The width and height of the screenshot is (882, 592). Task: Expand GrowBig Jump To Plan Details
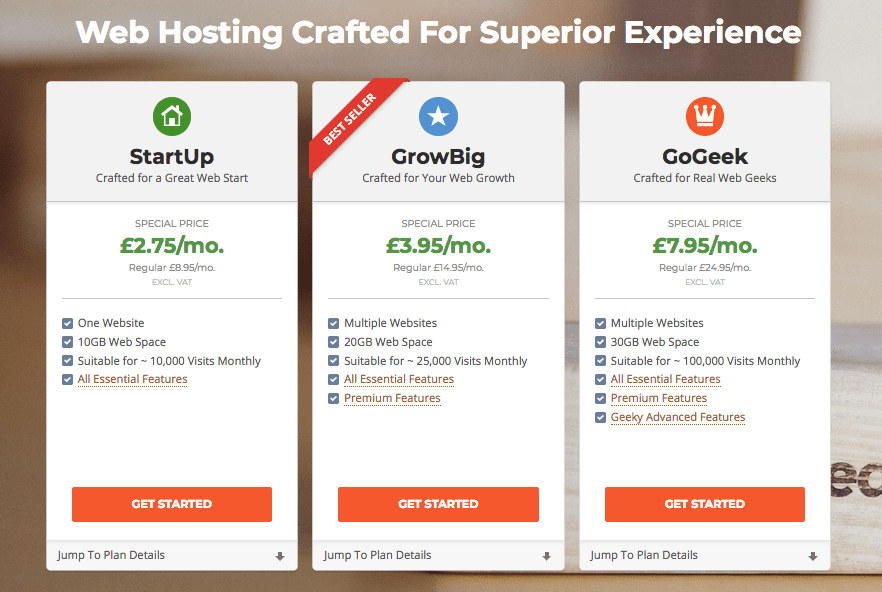pos(438,555)
